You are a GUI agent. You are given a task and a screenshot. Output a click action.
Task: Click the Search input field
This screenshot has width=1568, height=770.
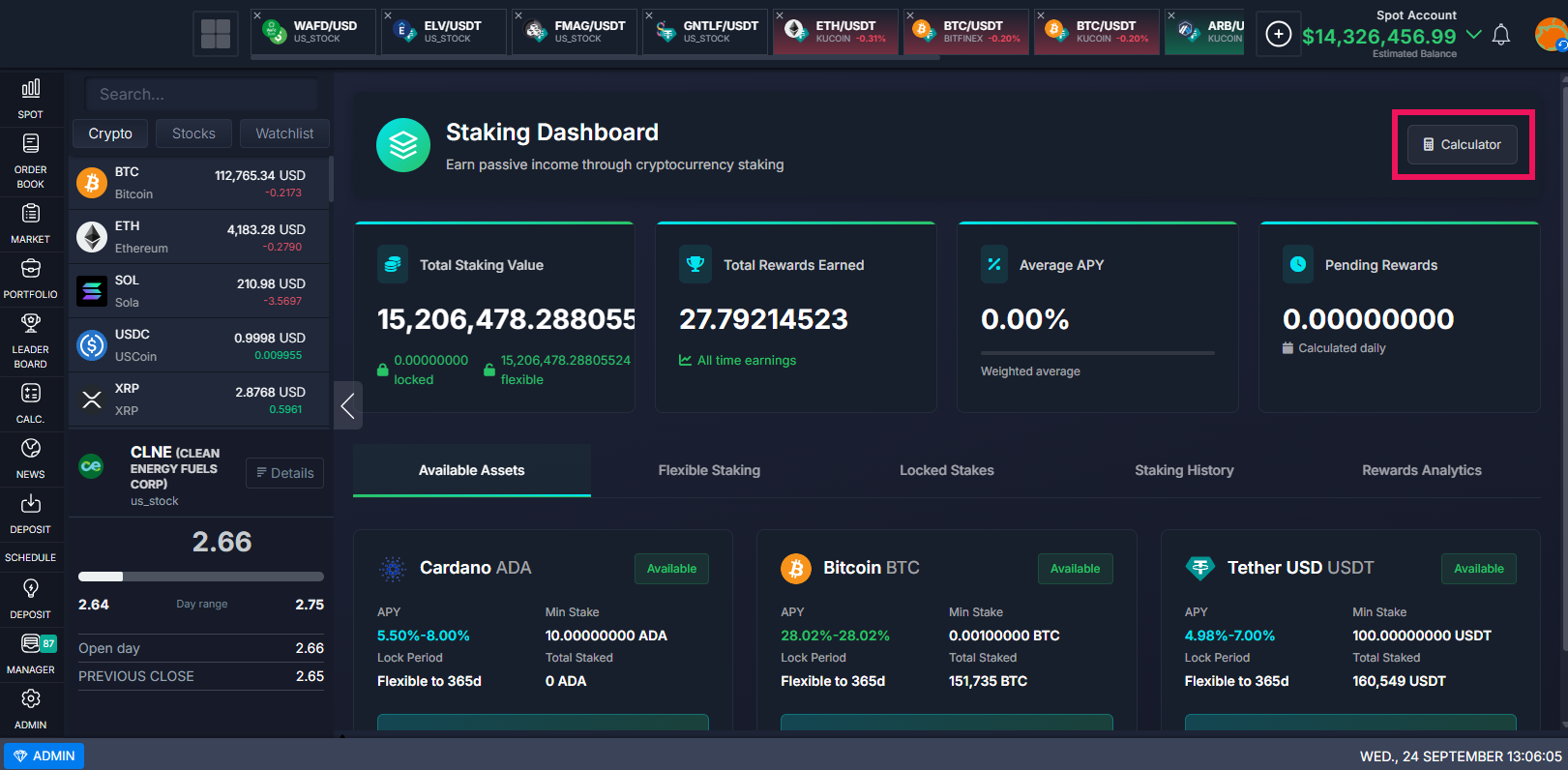click(201, 94)
